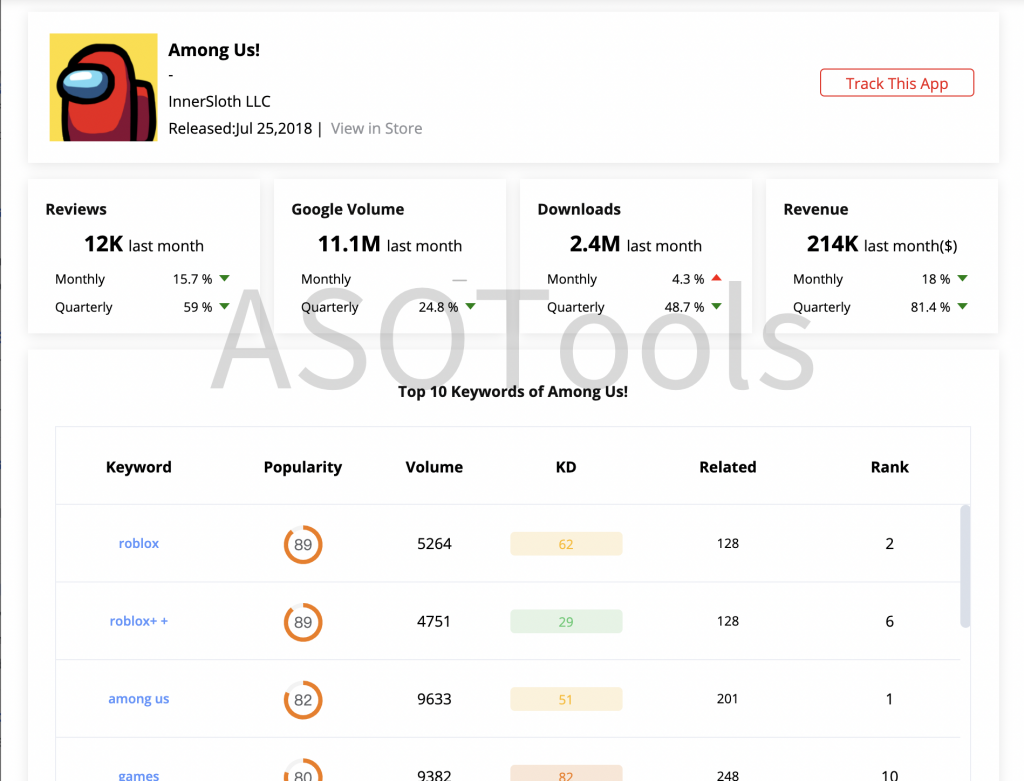Open the games keyword link
This screenshot has height=781, width=1024.
[138, 775]
